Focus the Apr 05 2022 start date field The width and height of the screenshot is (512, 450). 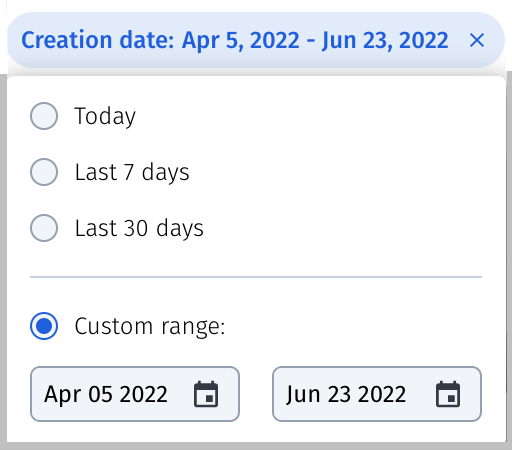(135, 394)
